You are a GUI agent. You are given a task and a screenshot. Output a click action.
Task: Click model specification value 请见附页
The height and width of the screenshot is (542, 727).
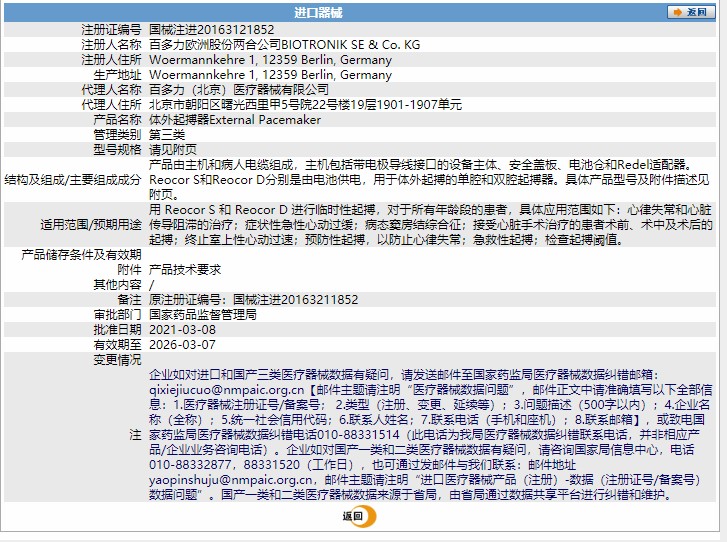pos(173,150)
